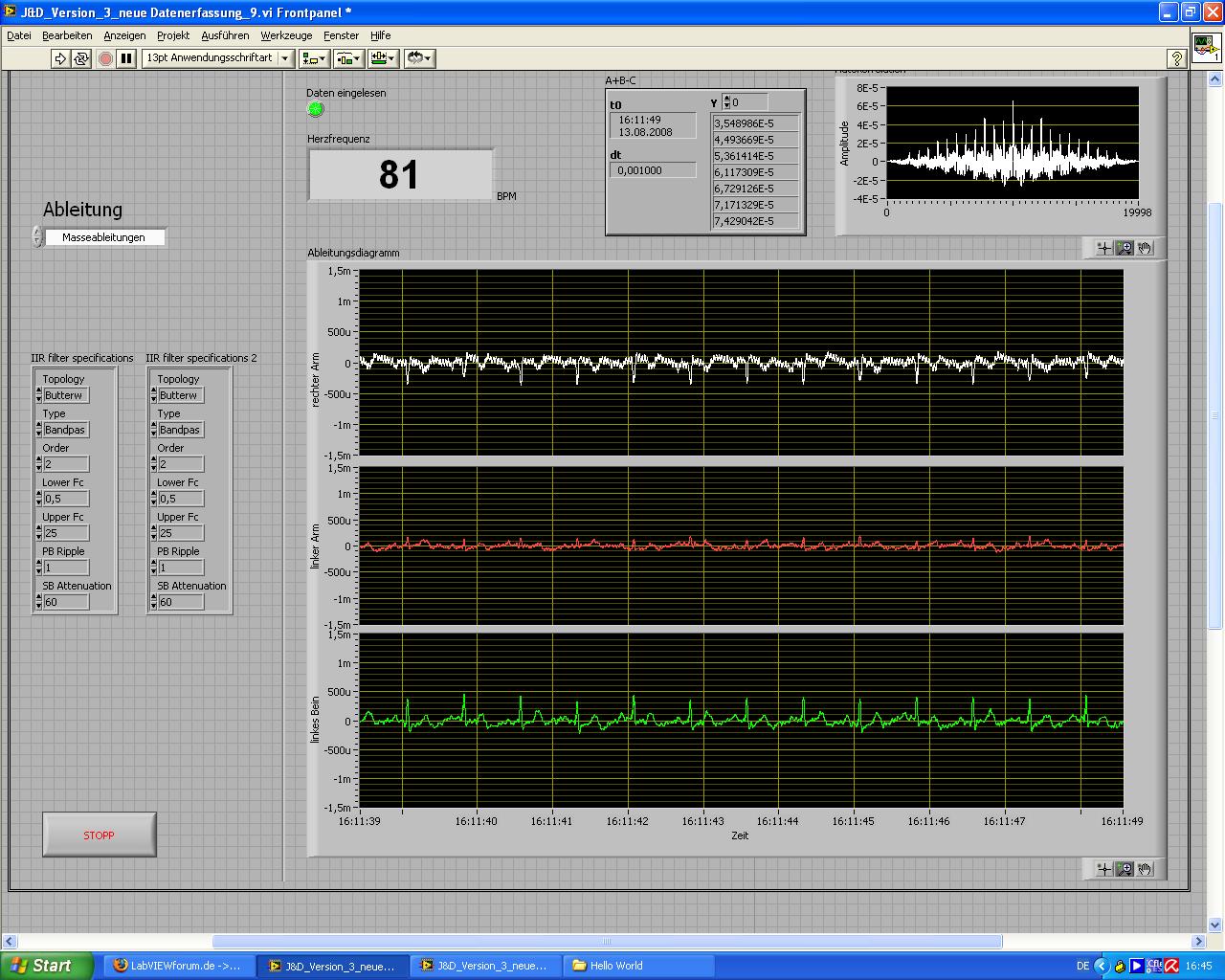Click the Upper Fc field in first filter
Viewport: 1225px width, 980px height.
pyautogui.click(x=66, y=533)
